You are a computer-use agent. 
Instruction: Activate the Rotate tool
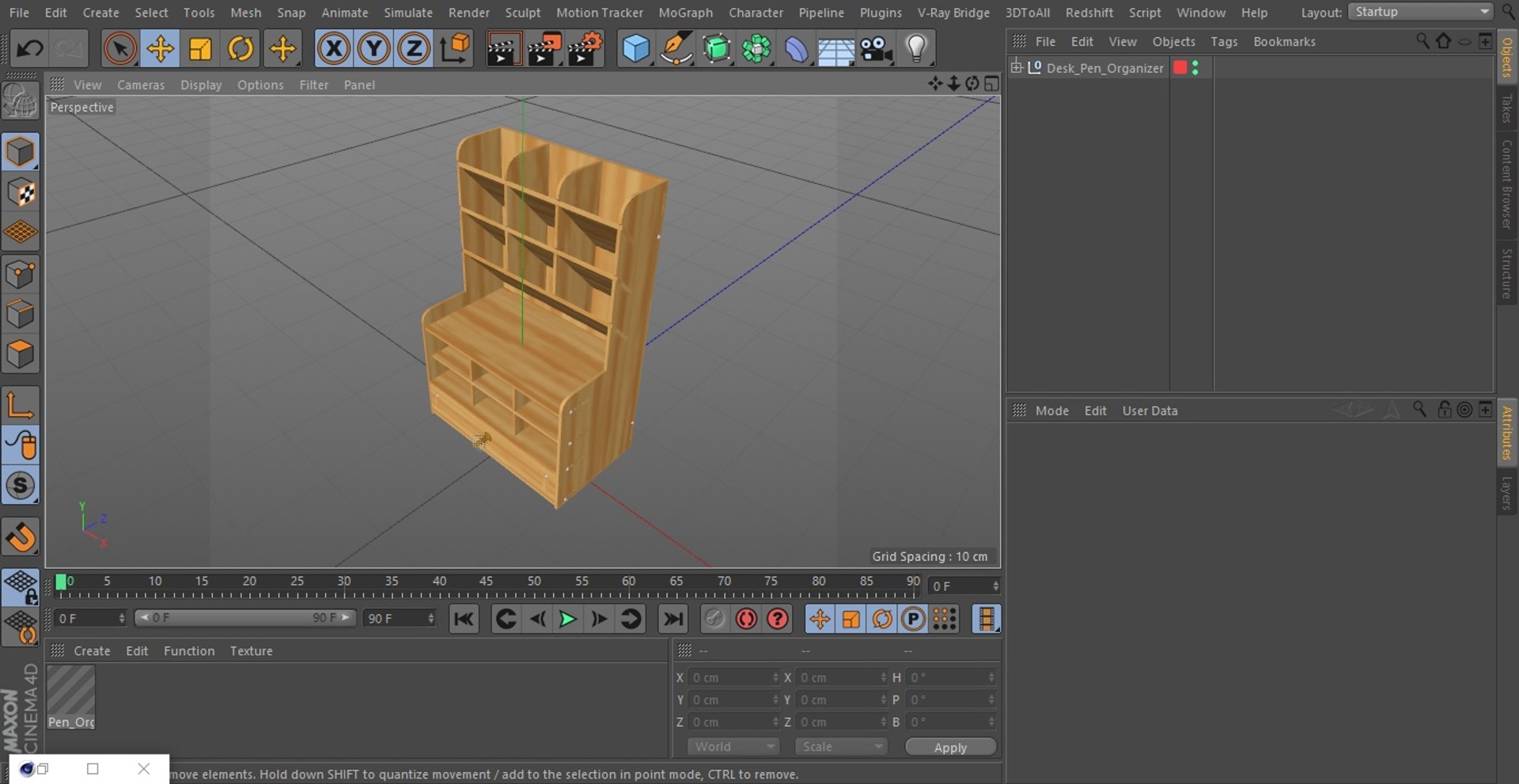click(x=241, y=49)
